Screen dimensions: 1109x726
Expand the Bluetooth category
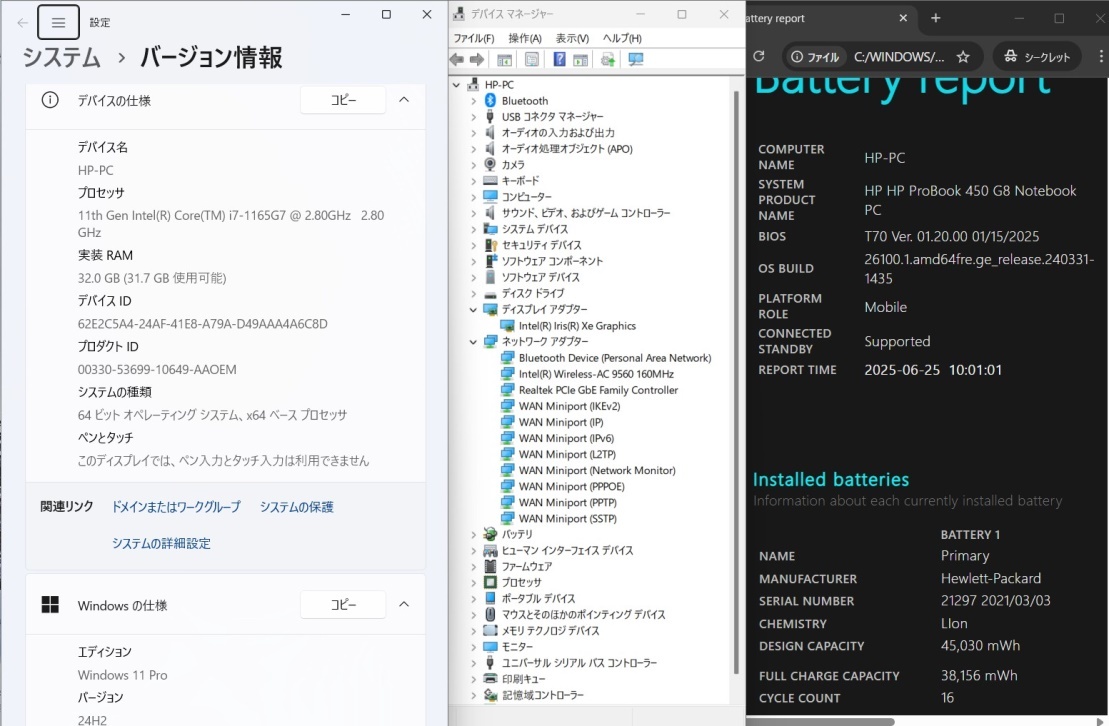(x=473, y=101)
